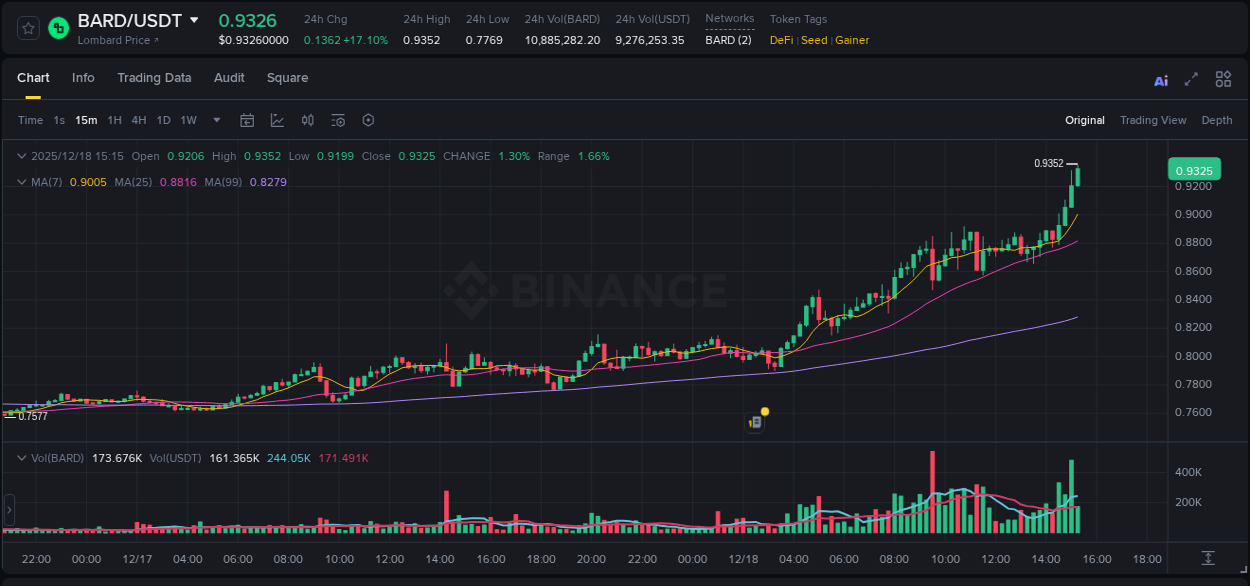Open the BARD/USDT pair selector dropdown
Screen dimensions: 1250x586
tap(192, 19)
